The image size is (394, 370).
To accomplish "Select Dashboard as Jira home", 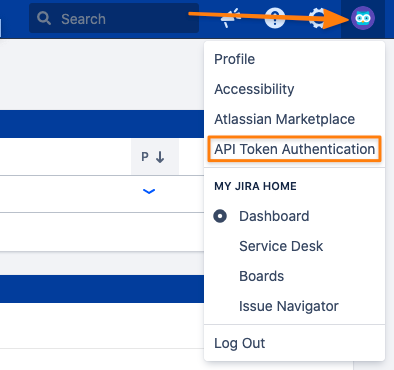I will point(274,216).
